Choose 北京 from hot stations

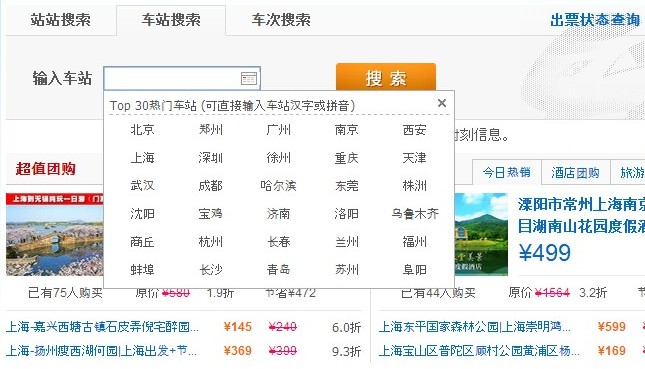[142, 130]
